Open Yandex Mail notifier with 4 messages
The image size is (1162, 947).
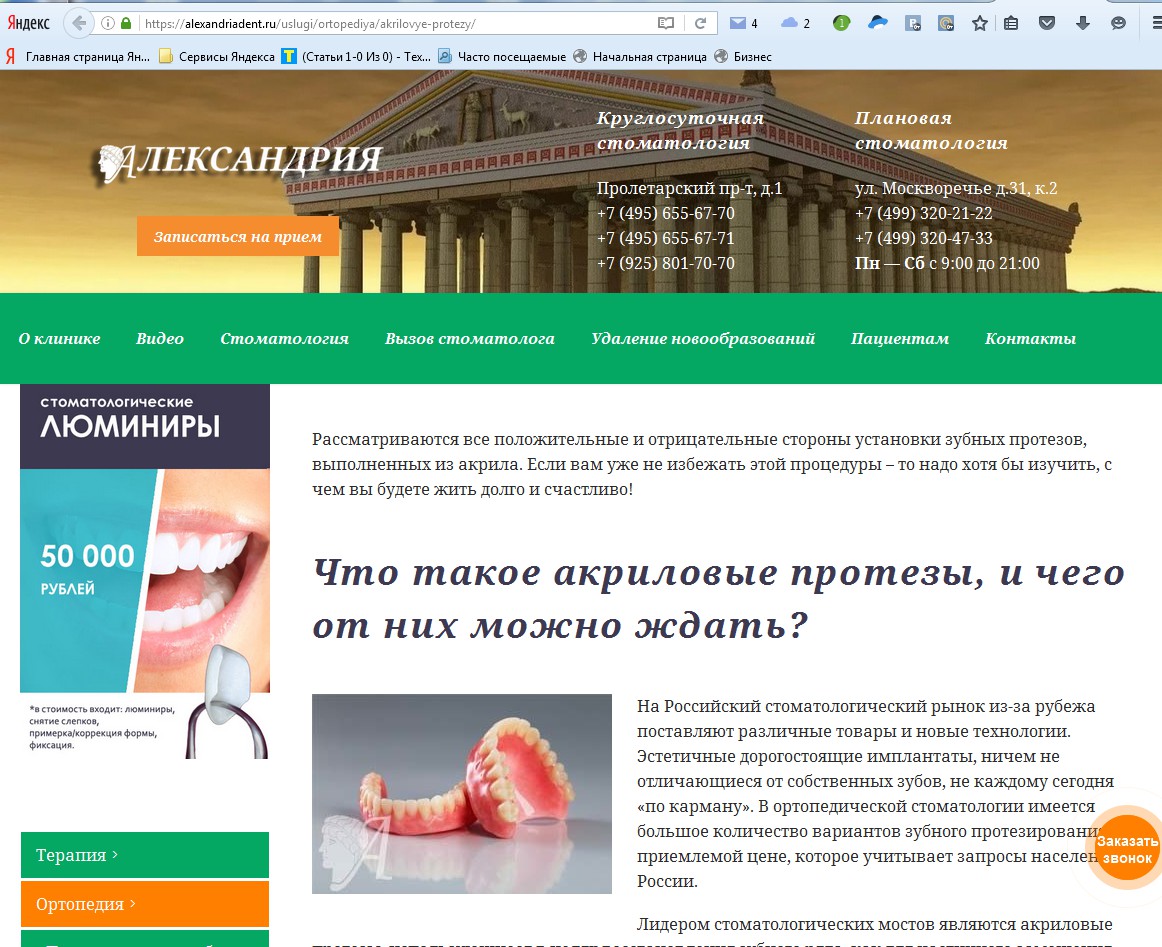pos(743,24)
